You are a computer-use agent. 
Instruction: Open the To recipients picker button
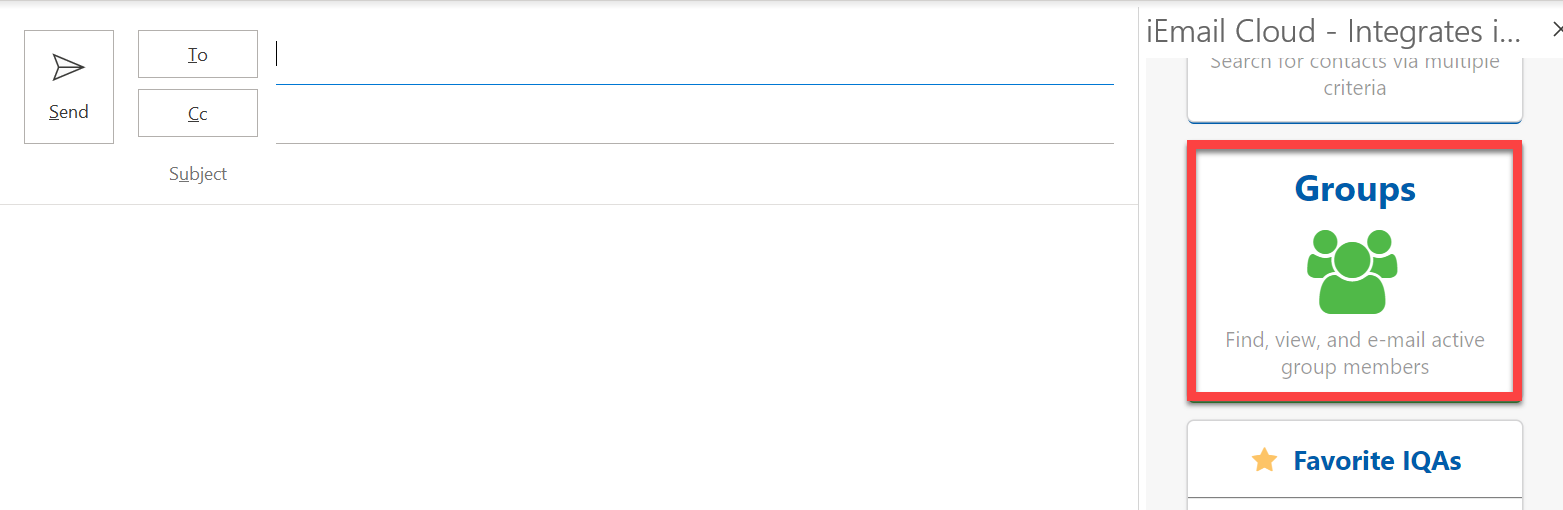point(198,54)
